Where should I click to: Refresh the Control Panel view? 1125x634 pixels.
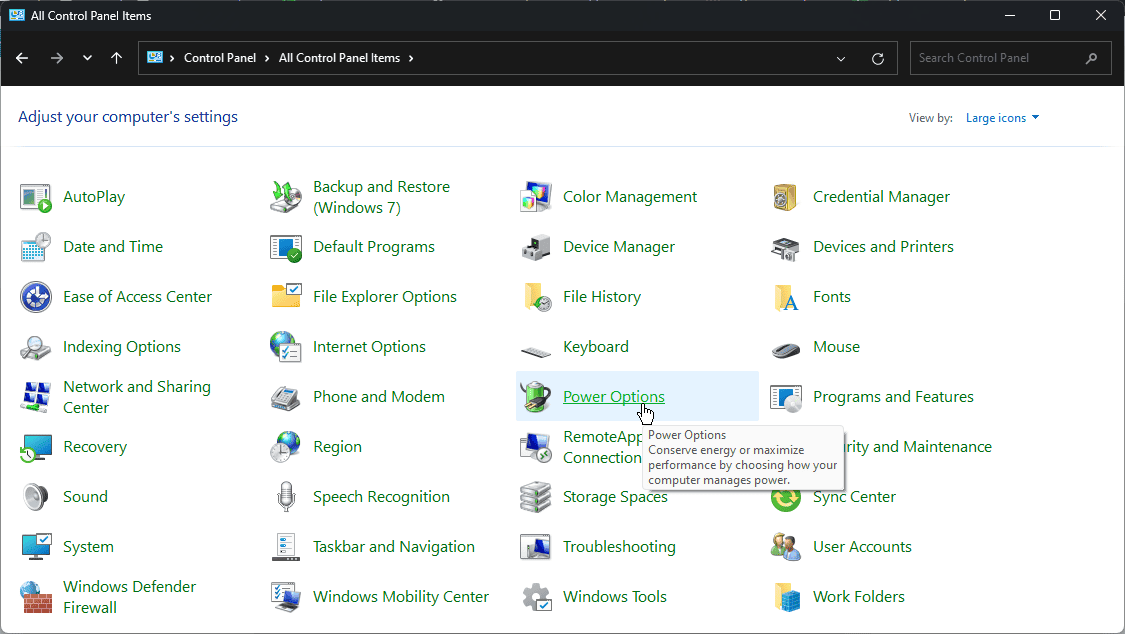point(877,59)
